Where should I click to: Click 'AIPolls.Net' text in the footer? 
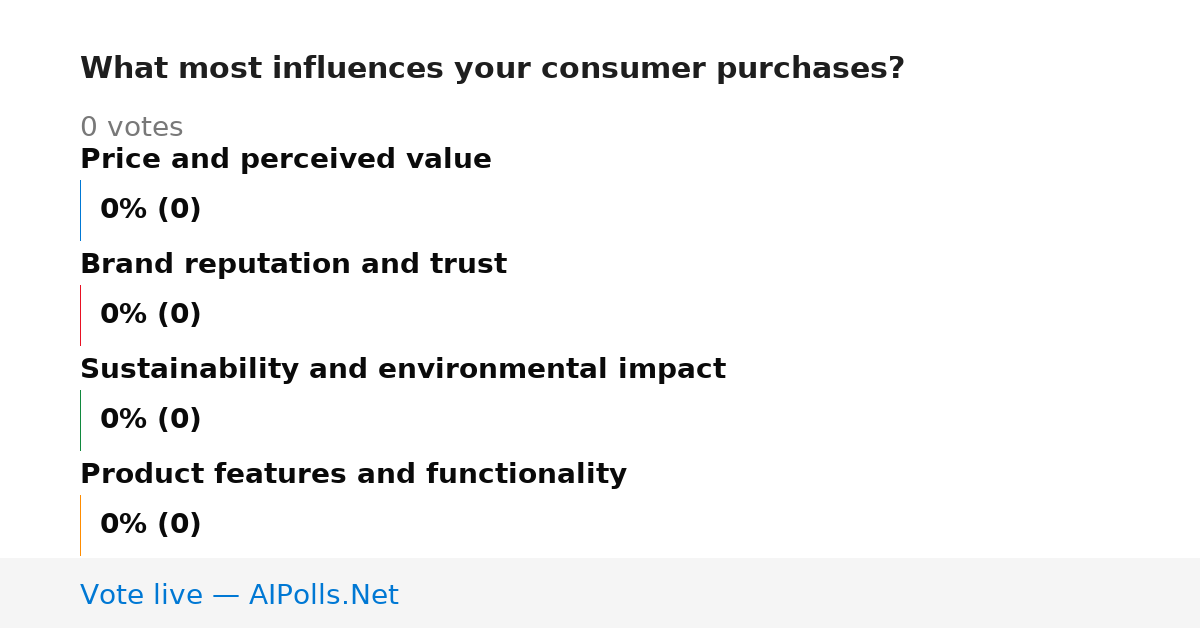pos(324,596)
